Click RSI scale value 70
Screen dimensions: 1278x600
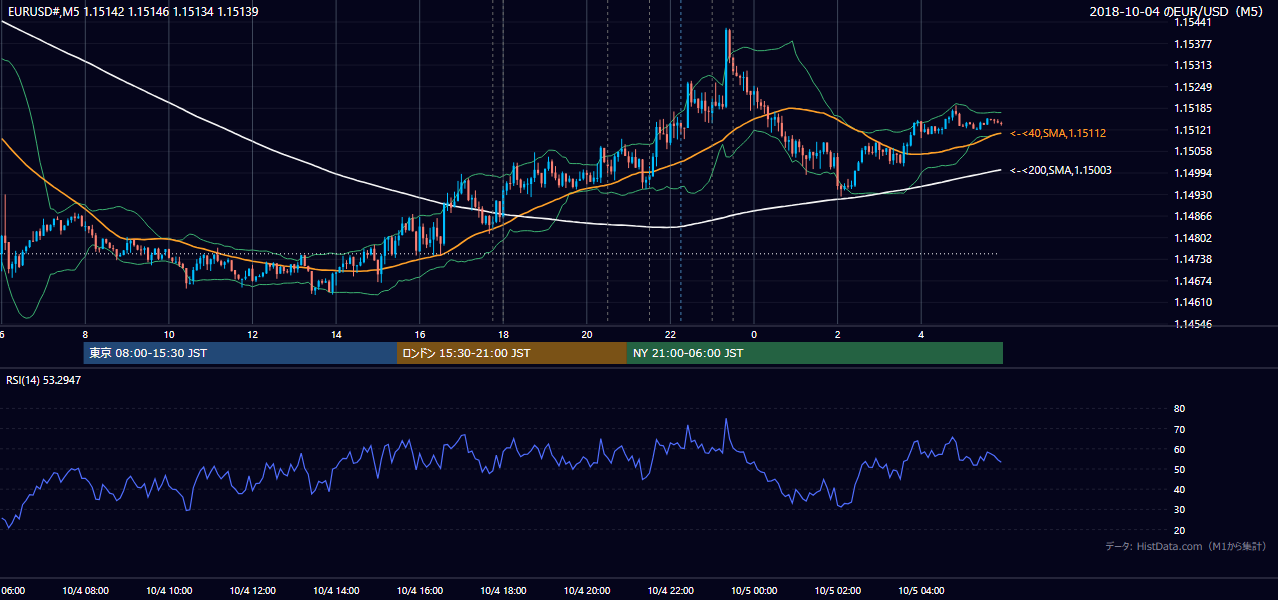coord(1179,429)
